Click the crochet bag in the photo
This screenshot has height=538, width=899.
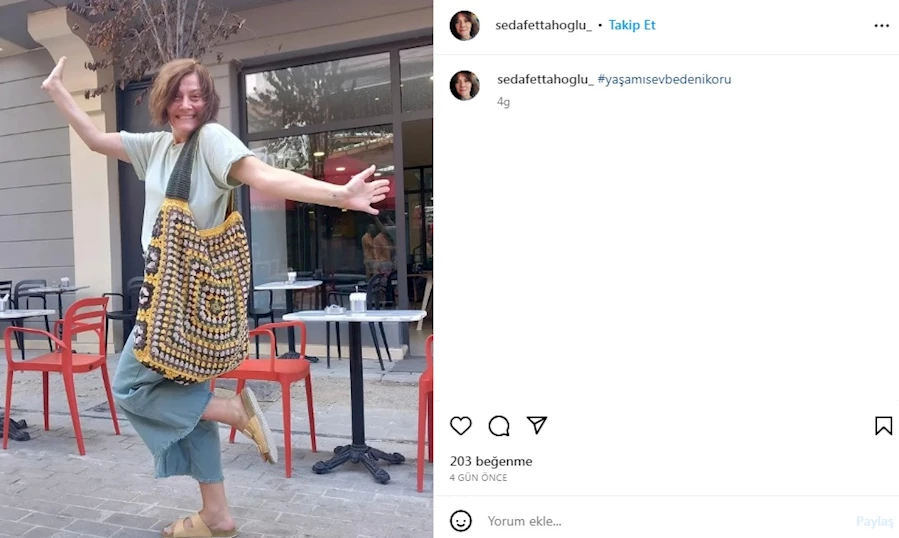(193, 287)
